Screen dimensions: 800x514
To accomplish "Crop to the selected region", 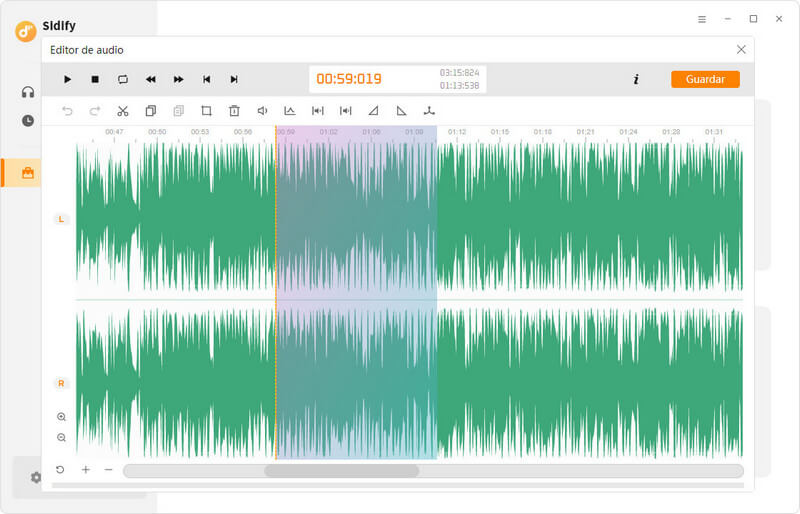I will tap(206, 111).
